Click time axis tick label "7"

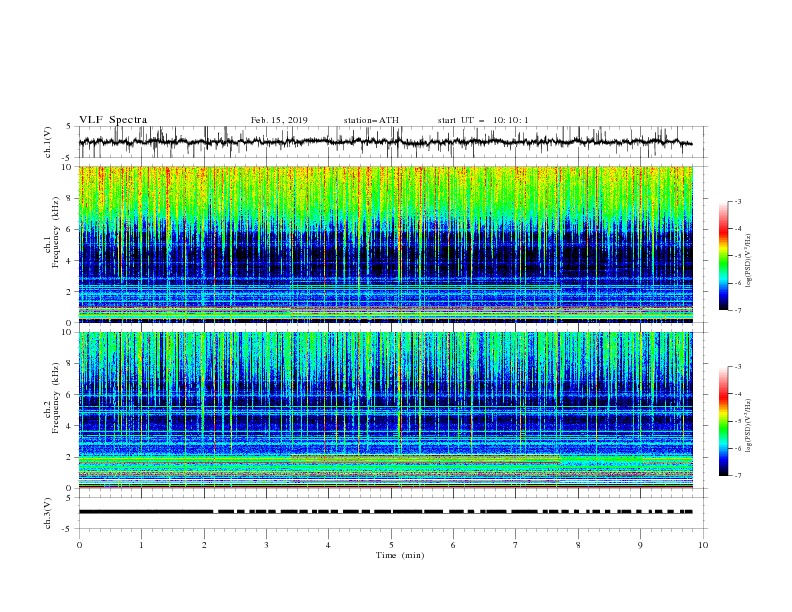point(516,545)
